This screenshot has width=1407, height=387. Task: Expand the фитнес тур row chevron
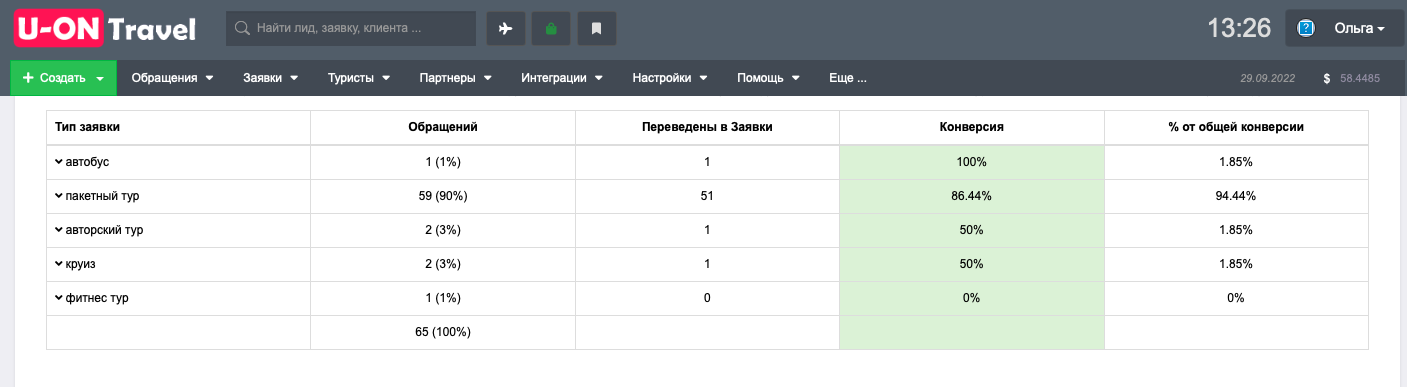pos(58,297)
